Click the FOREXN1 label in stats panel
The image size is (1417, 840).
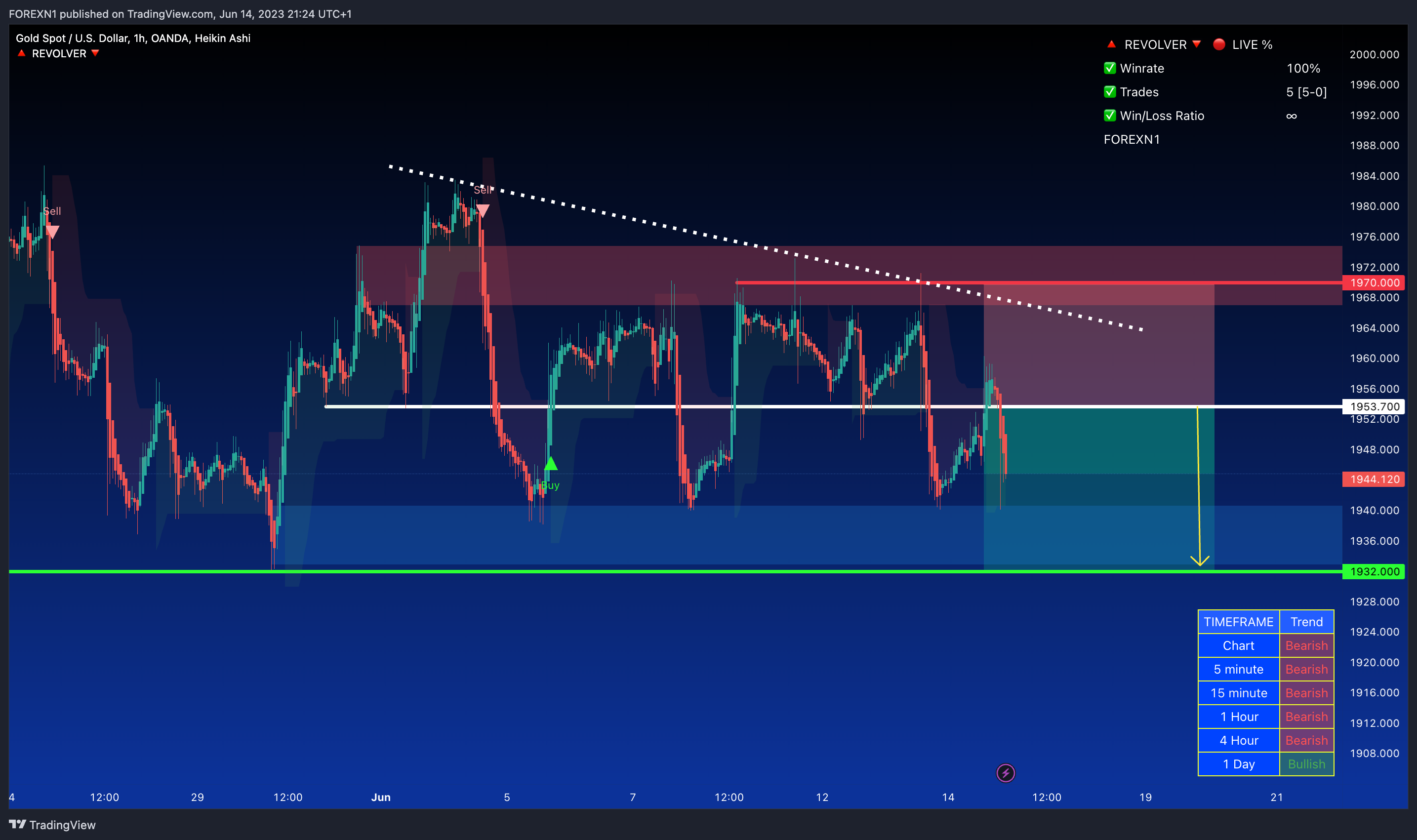(x=1132, y=139)
